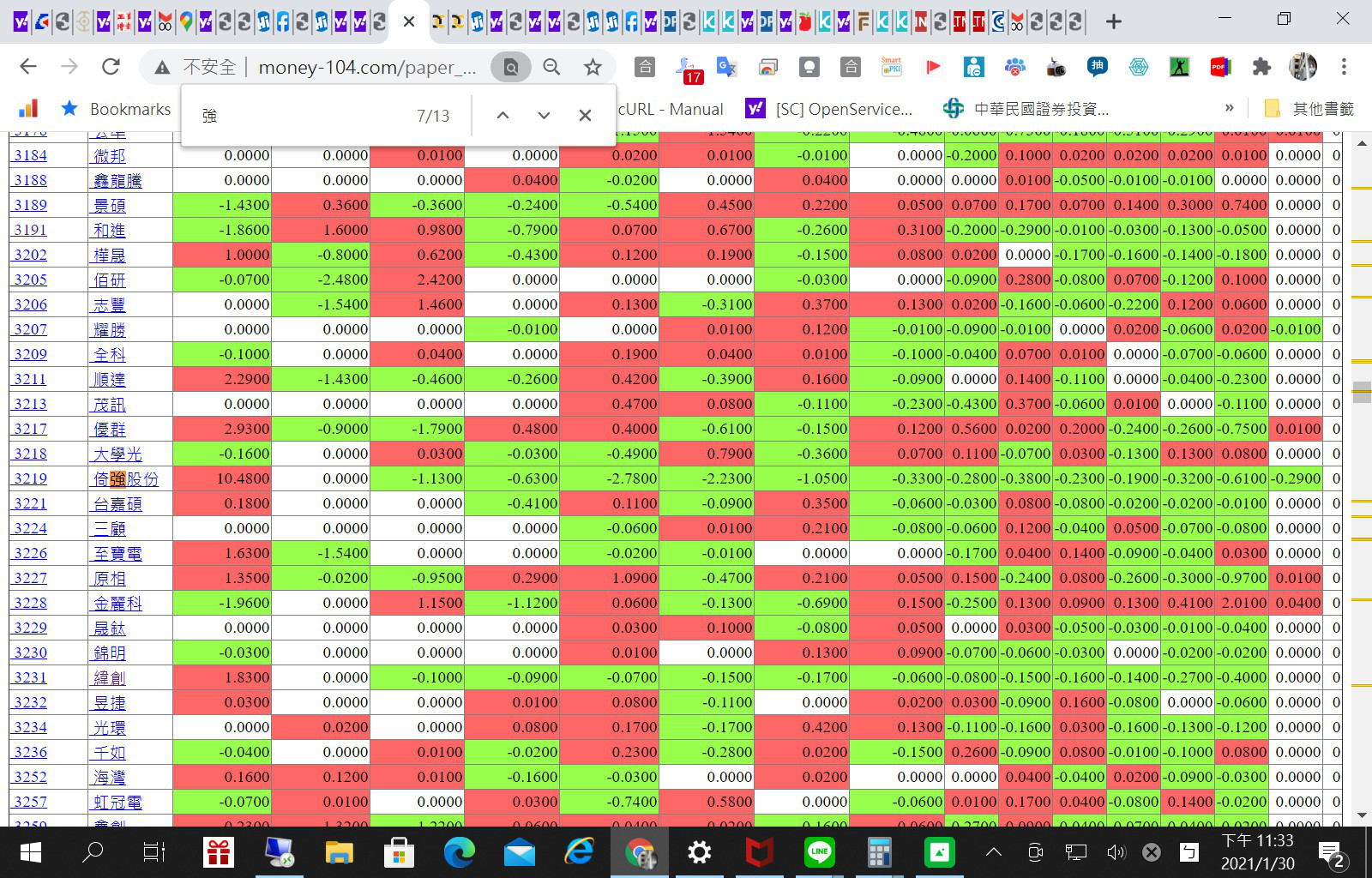Viewport: 1372px width, 878px height.
Task: Click the Google Translate extension icon
Action: [726, 67]
